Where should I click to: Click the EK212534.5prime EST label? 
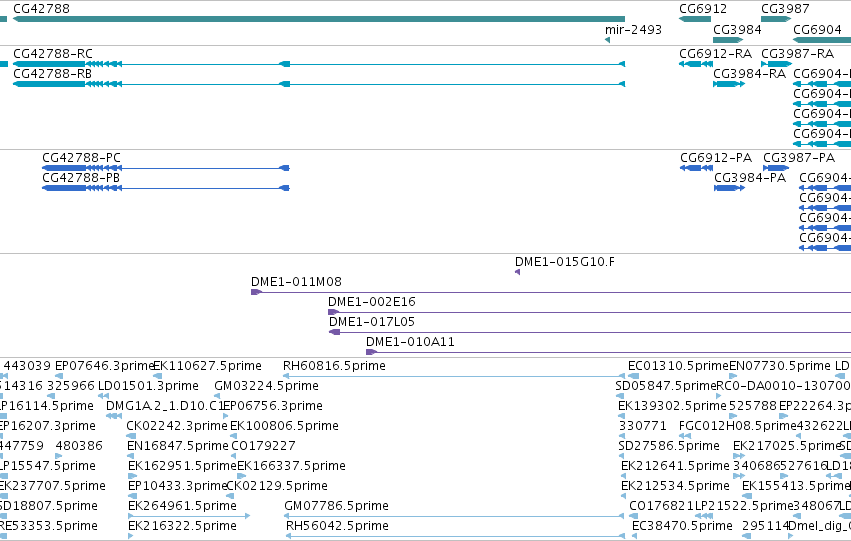click(x=675, y=486)
